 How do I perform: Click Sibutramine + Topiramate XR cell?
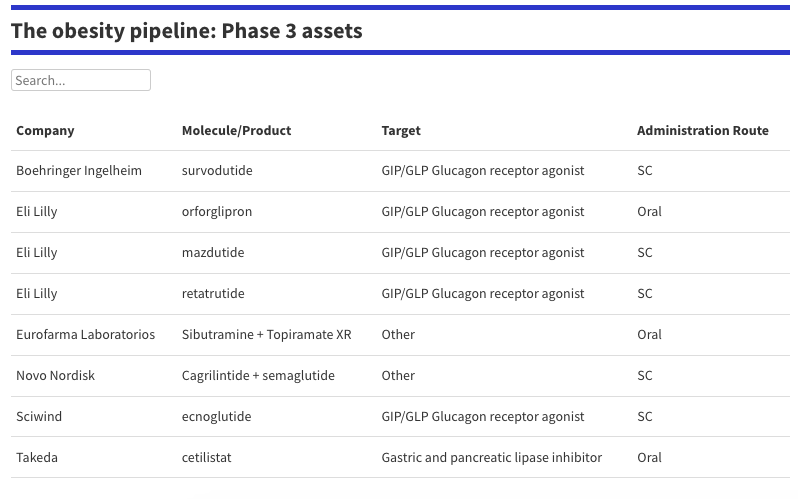[266, 335]
